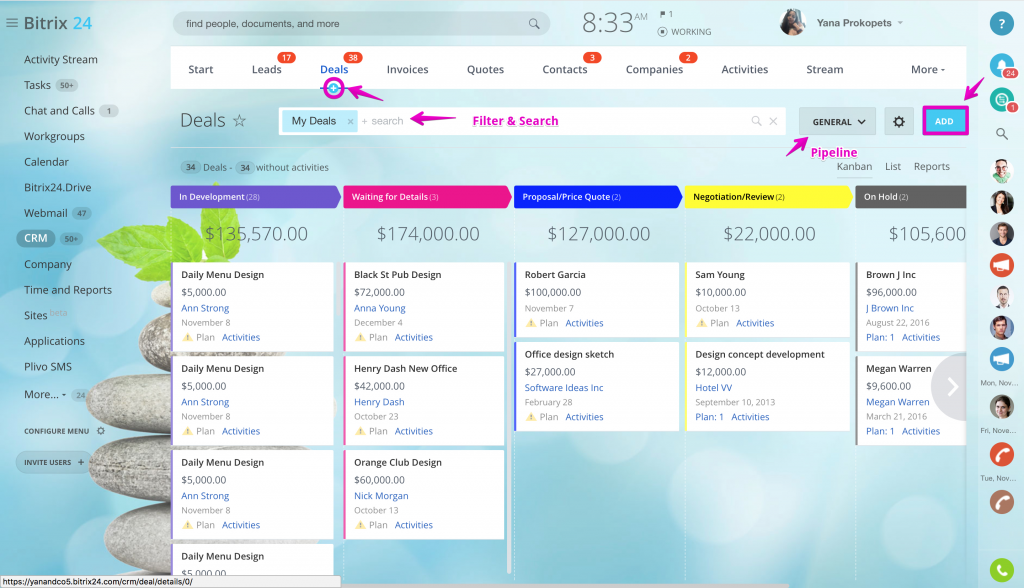Image resolution: width=1024 pixels, height=588 pixels.
Task: Open the Quotes tab
Action: tap(485, 69)
